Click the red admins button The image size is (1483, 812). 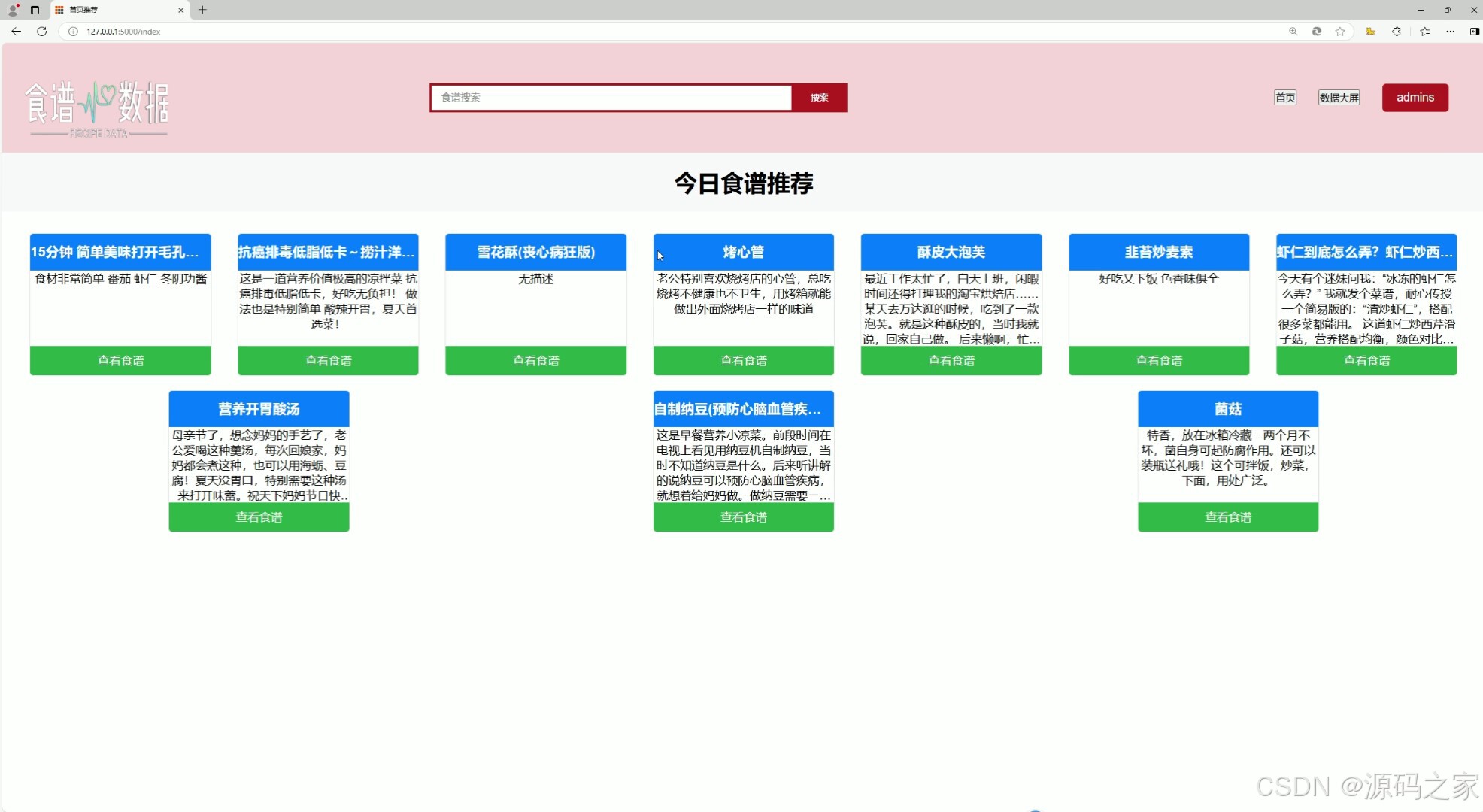(x=1415, y=97)
